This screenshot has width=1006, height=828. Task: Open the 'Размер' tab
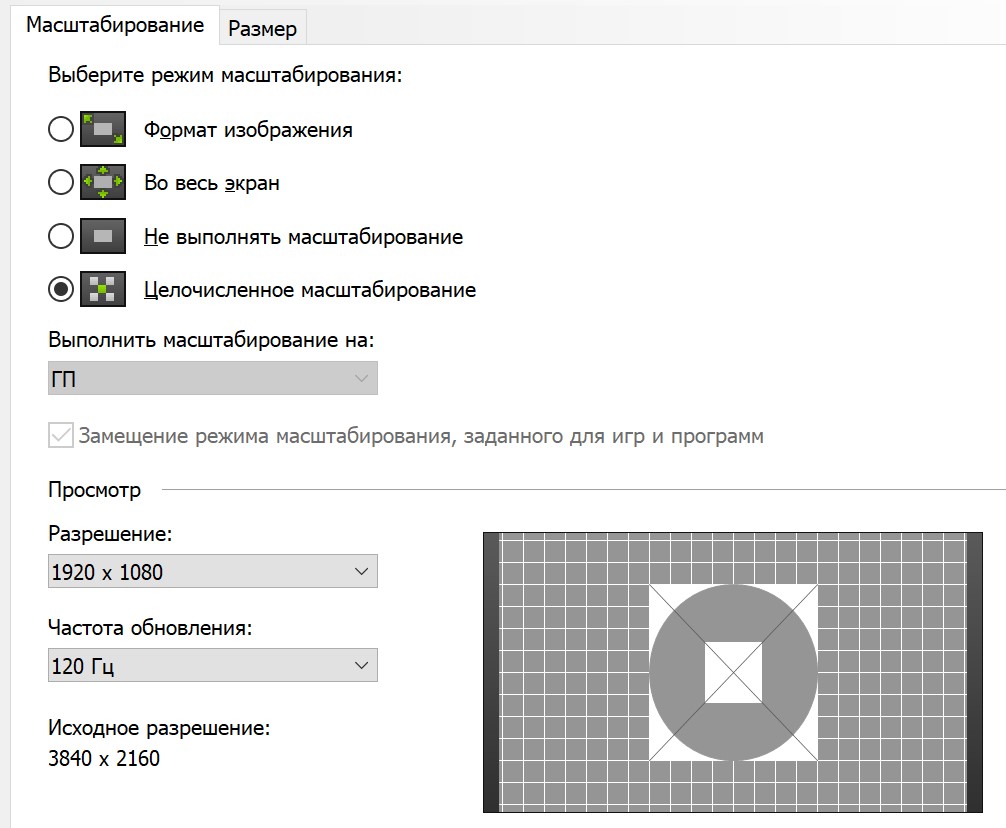click(x=262, y=29)
